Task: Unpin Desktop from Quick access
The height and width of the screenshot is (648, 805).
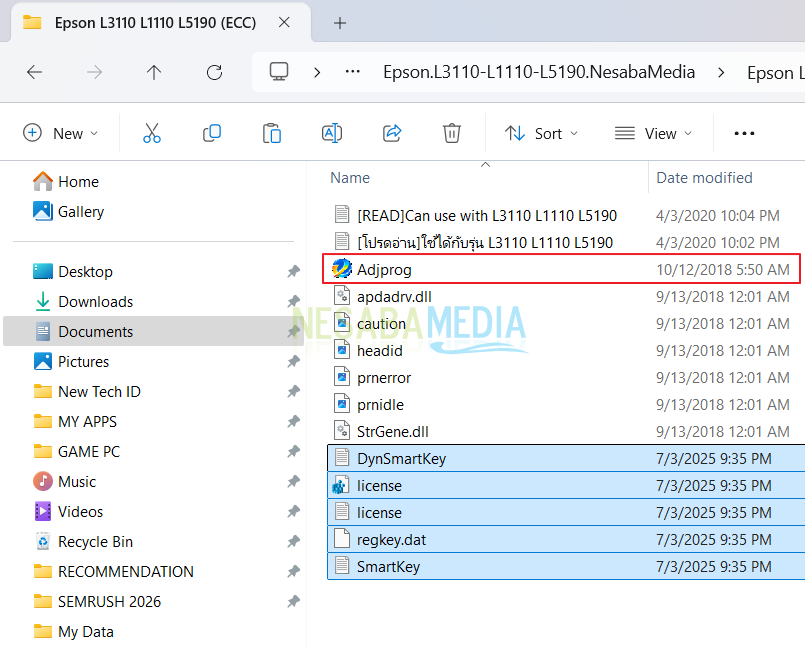Action: [x=293, y=272]
